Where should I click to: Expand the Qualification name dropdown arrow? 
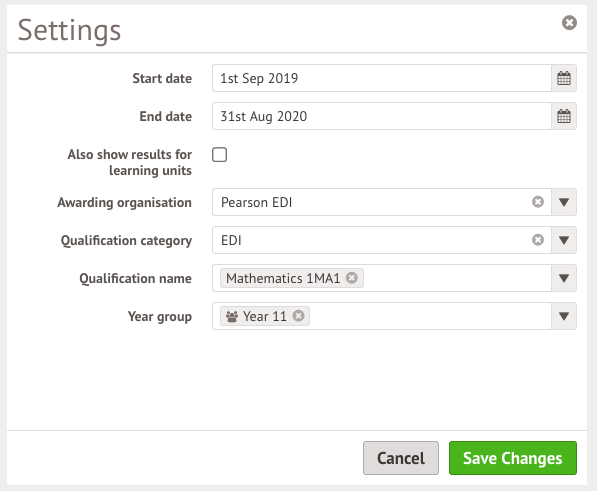click(x=564, y=278)
